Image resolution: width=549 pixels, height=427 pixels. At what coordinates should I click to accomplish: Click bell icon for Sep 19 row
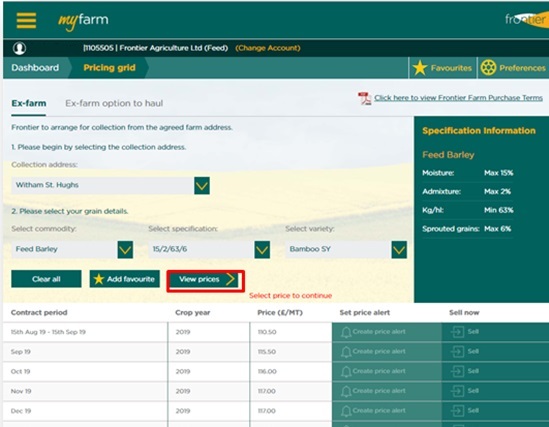346,352
